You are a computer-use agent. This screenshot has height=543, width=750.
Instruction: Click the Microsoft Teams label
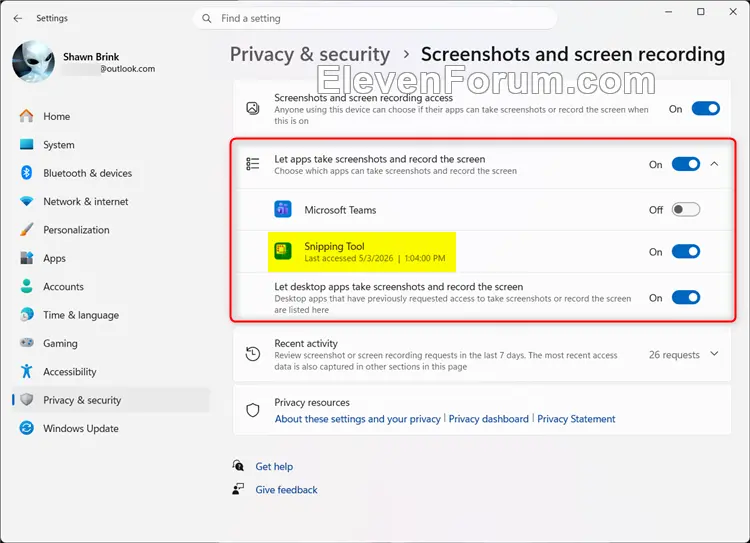tap(340, 210)
